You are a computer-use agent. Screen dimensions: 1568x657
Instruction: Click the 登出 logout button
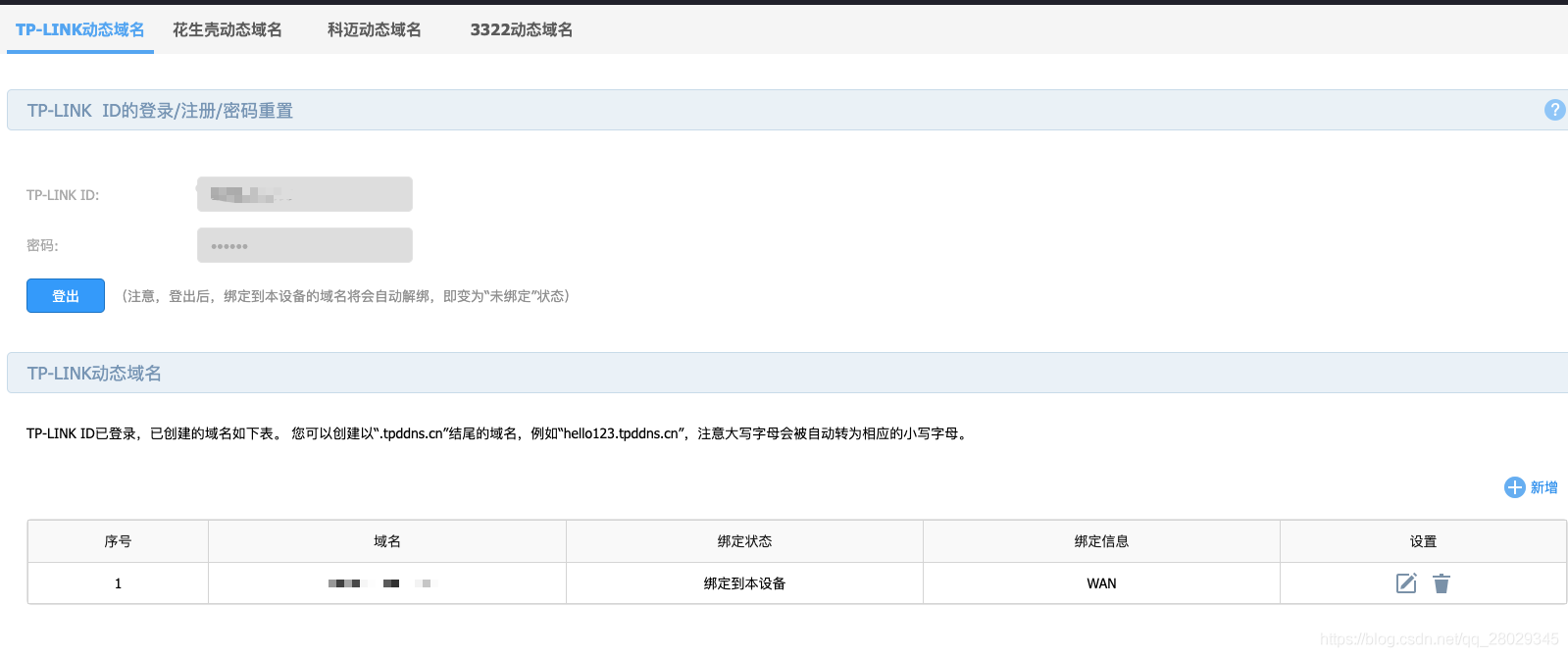click(66, 296)
